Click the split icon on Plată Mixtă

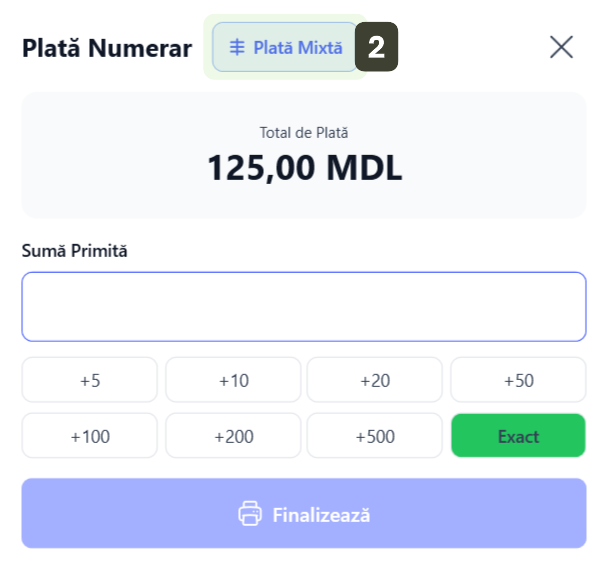point(237,48)
